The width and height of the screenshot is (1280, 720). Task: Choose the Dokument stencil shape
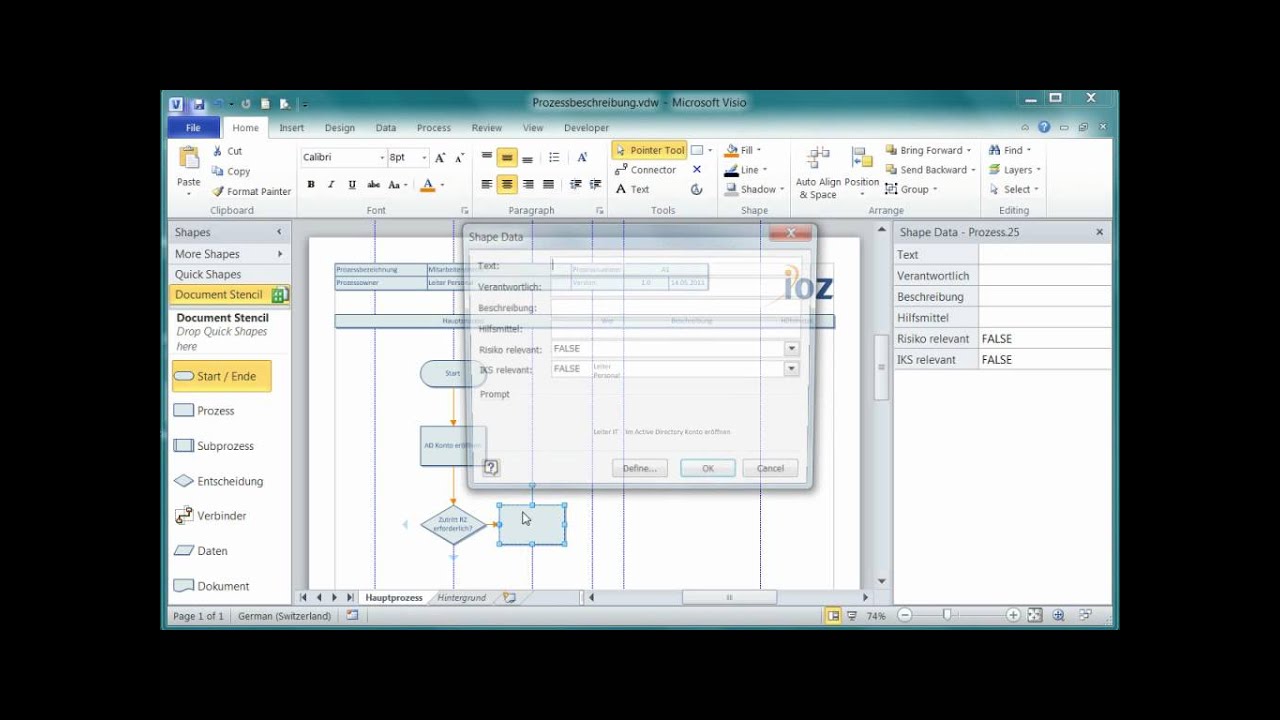tap(212, 586)
